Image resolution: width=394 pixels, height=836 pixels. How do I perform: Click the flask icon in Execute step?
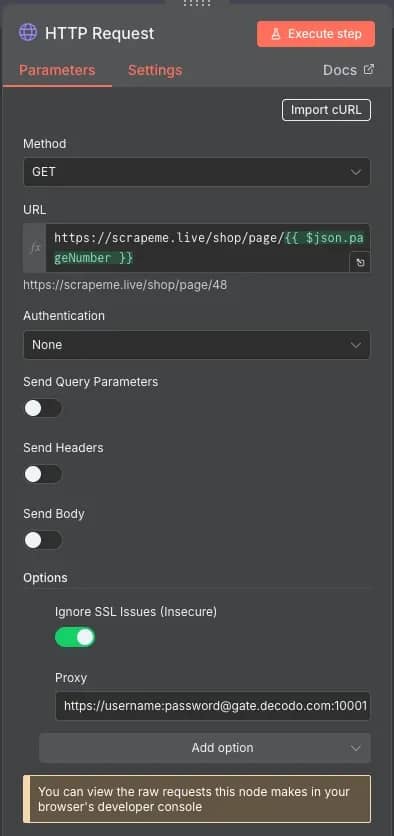[276, 34]
